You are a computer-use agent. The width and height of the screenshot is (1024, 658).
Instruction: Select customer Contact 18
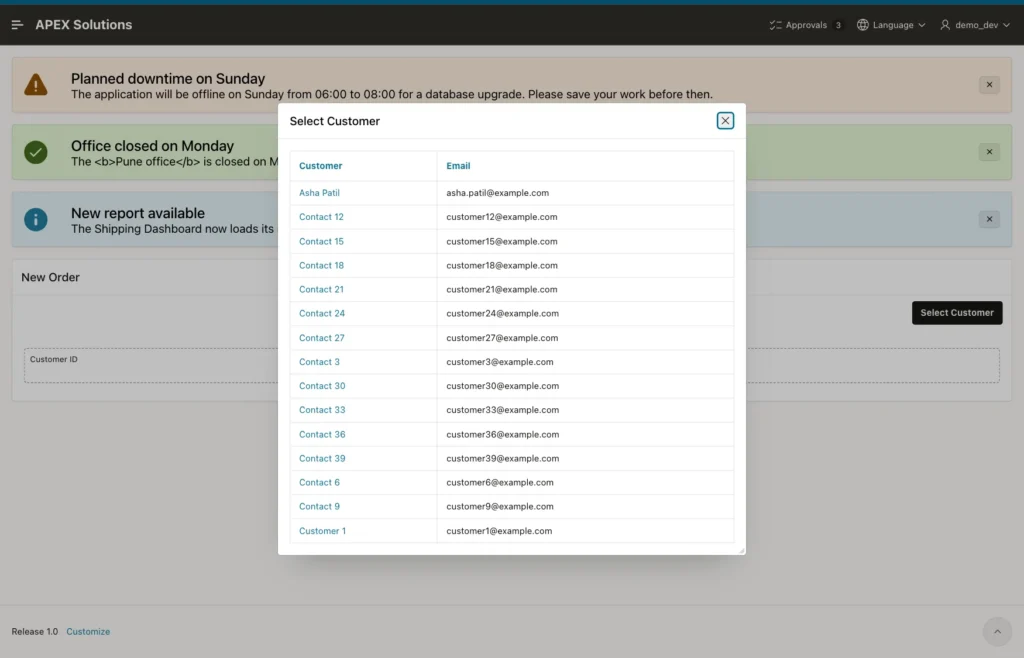click(321, 266)
